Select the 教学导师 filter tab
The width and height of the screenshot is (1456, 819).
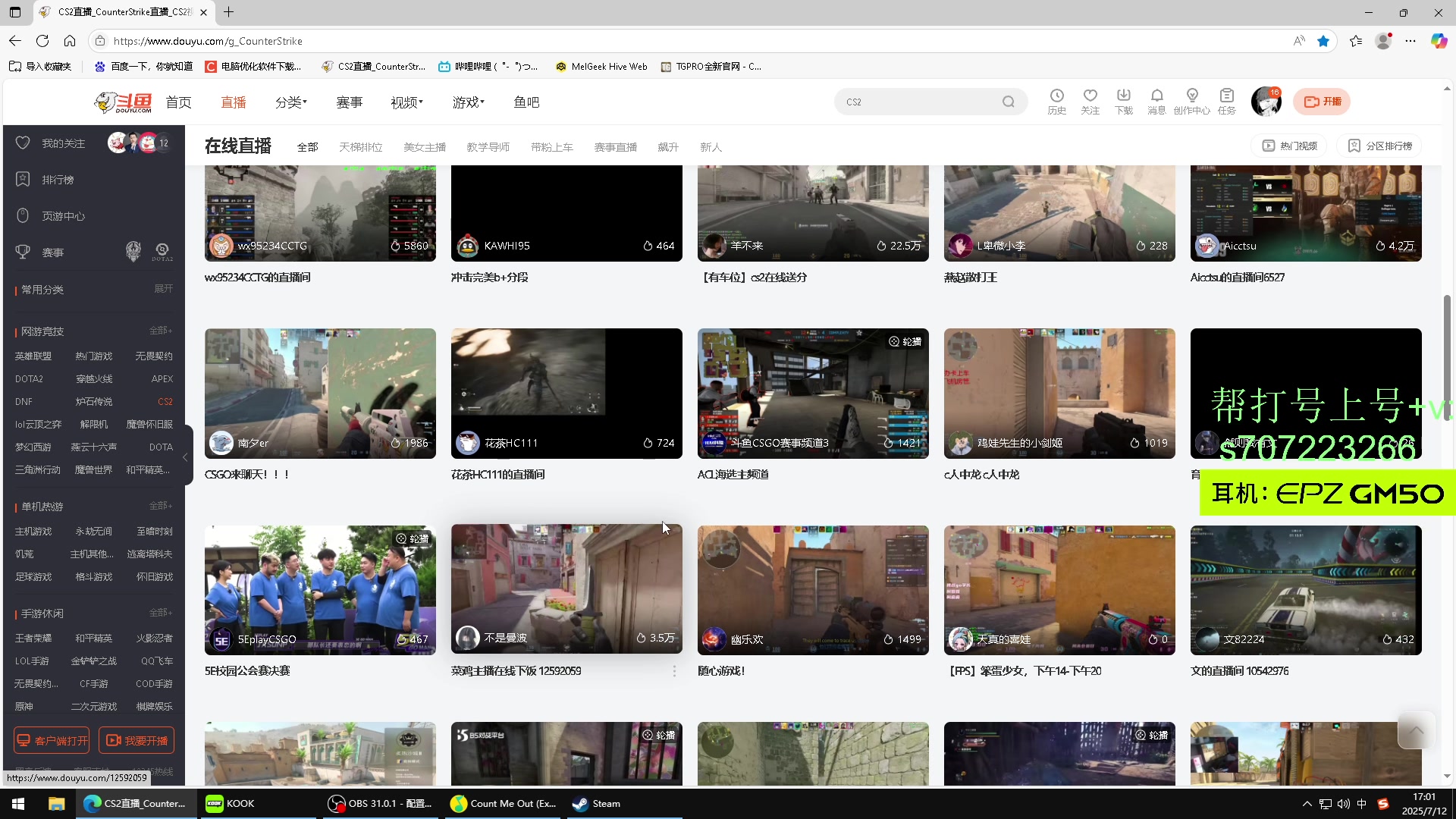(488, 147)
